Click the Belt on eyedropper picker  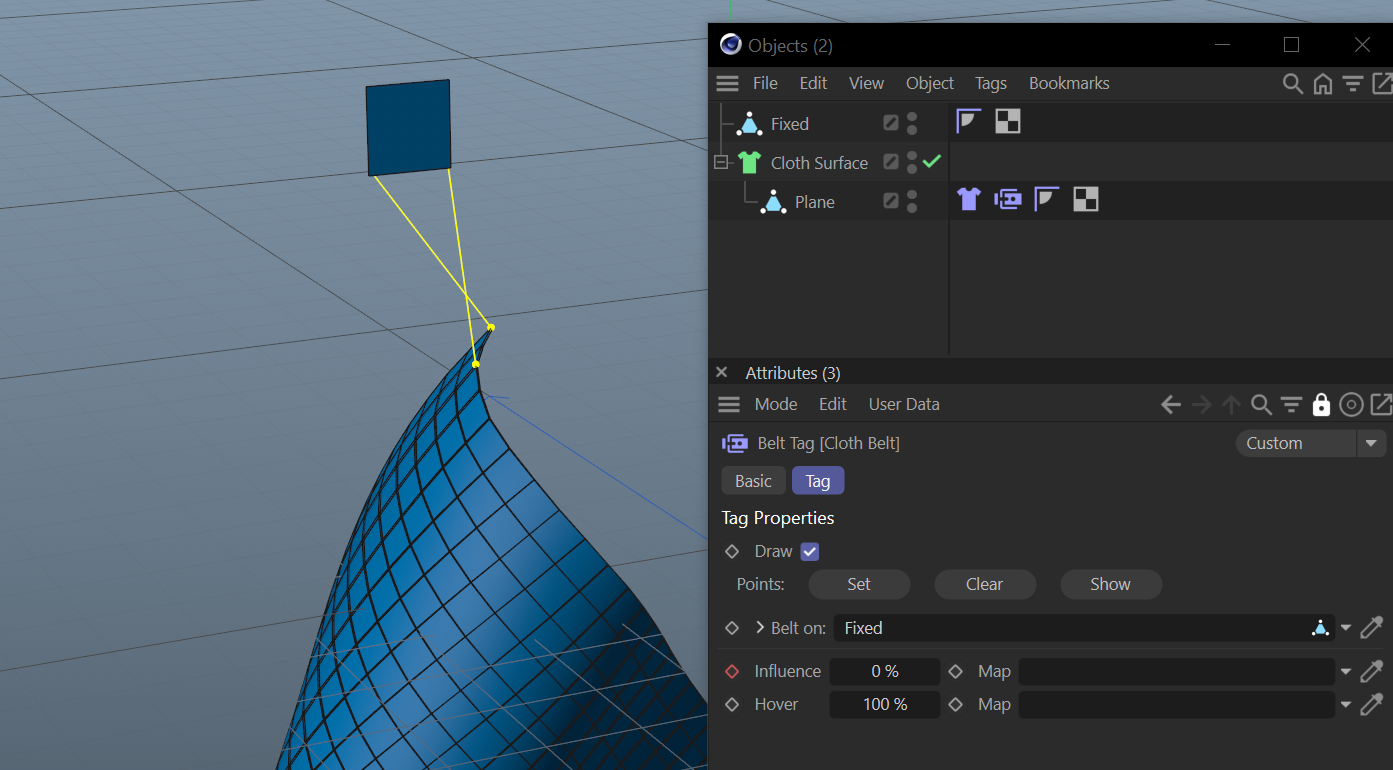tap(1372, 627)
